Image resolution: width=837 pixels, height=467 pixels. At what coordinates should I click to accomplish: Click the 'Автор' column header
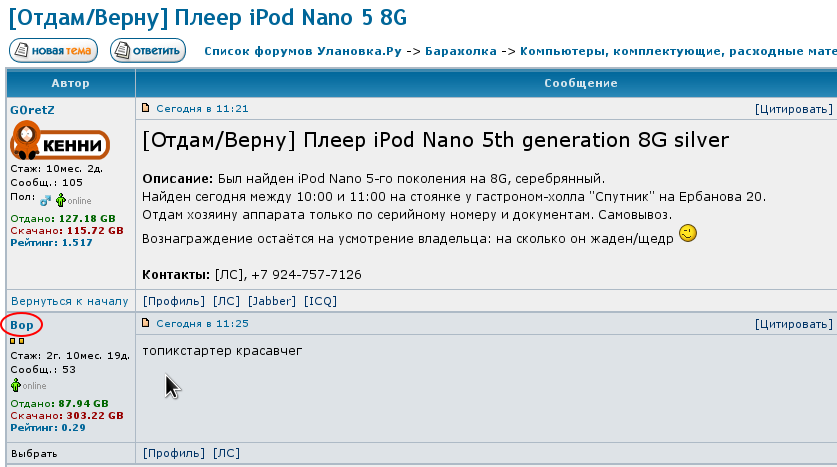pos(70,83)
